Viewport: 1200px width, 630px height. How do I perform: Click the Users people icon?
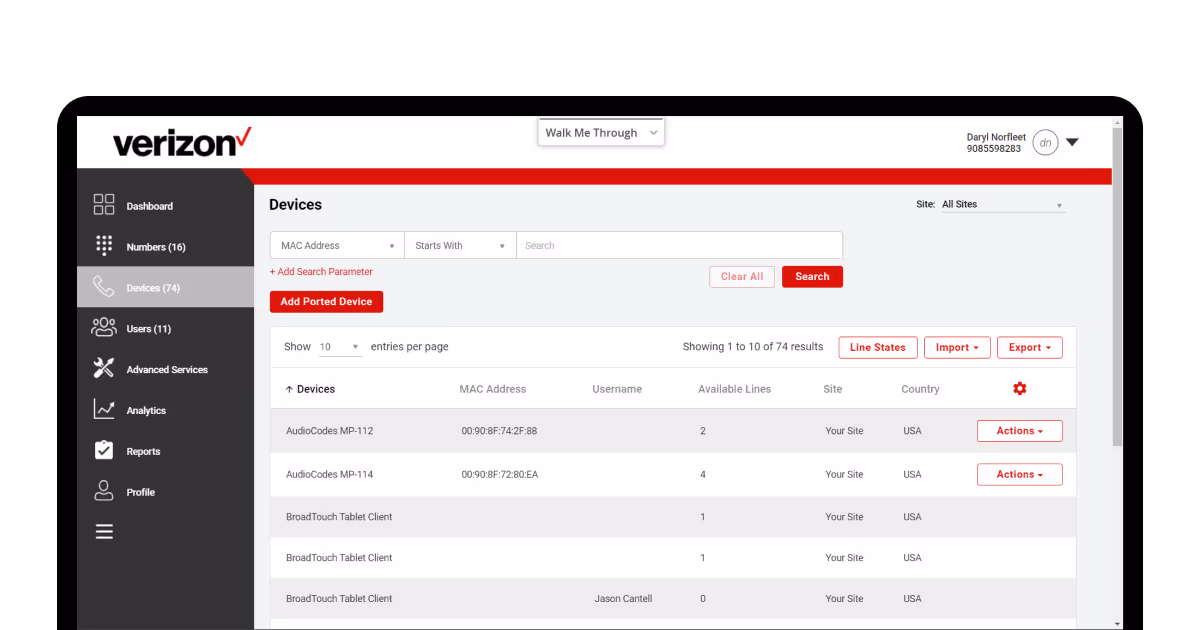point(104,327)
